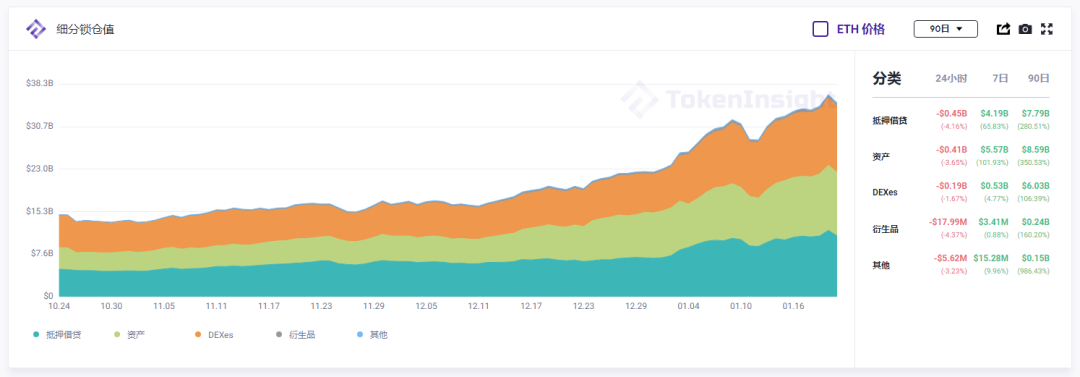Image resolution: width=1080 pixels, height=377 pixels.
Task: Select the 24小时 column header
Action: 951,79
